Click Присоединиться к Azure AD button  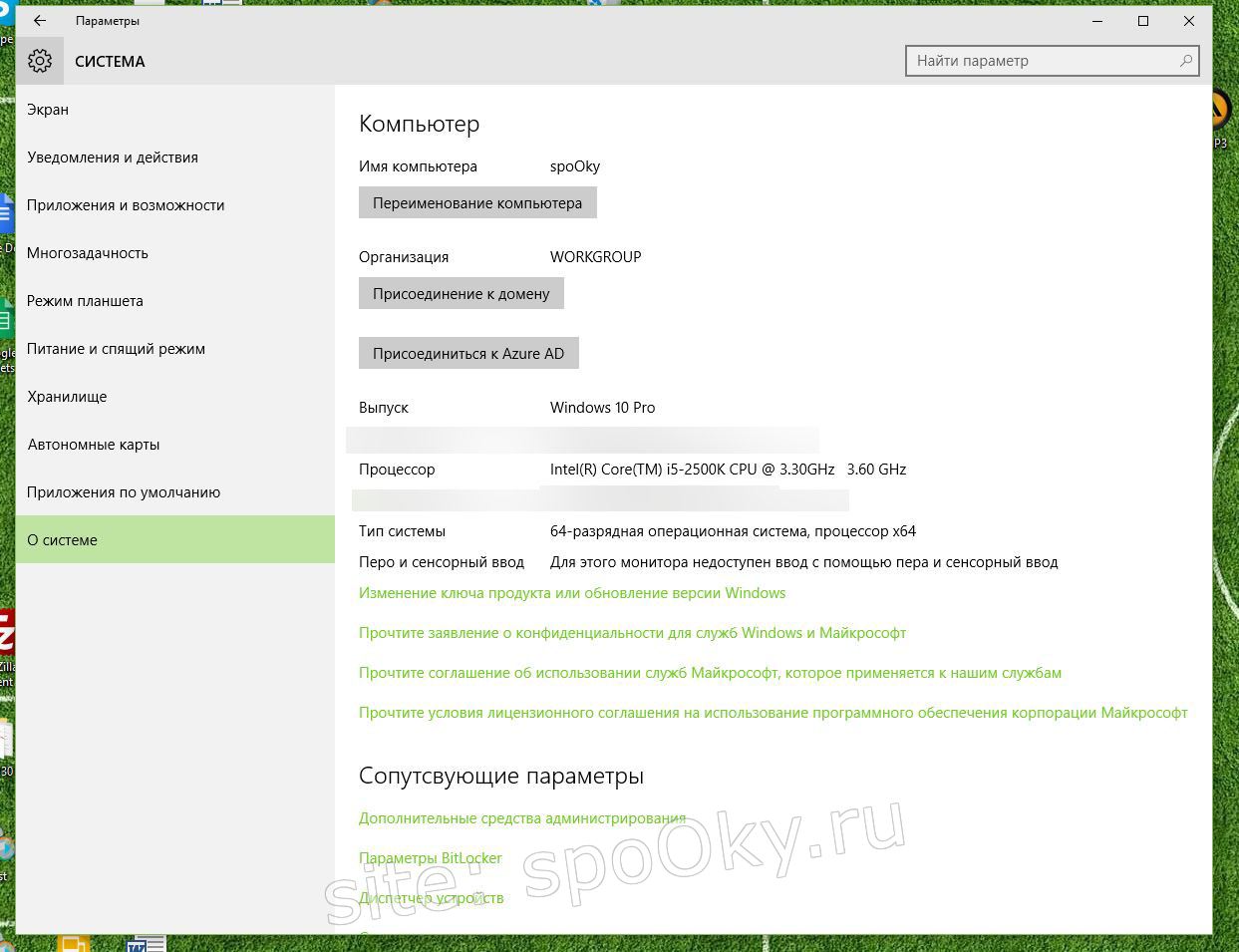point(468,353)
